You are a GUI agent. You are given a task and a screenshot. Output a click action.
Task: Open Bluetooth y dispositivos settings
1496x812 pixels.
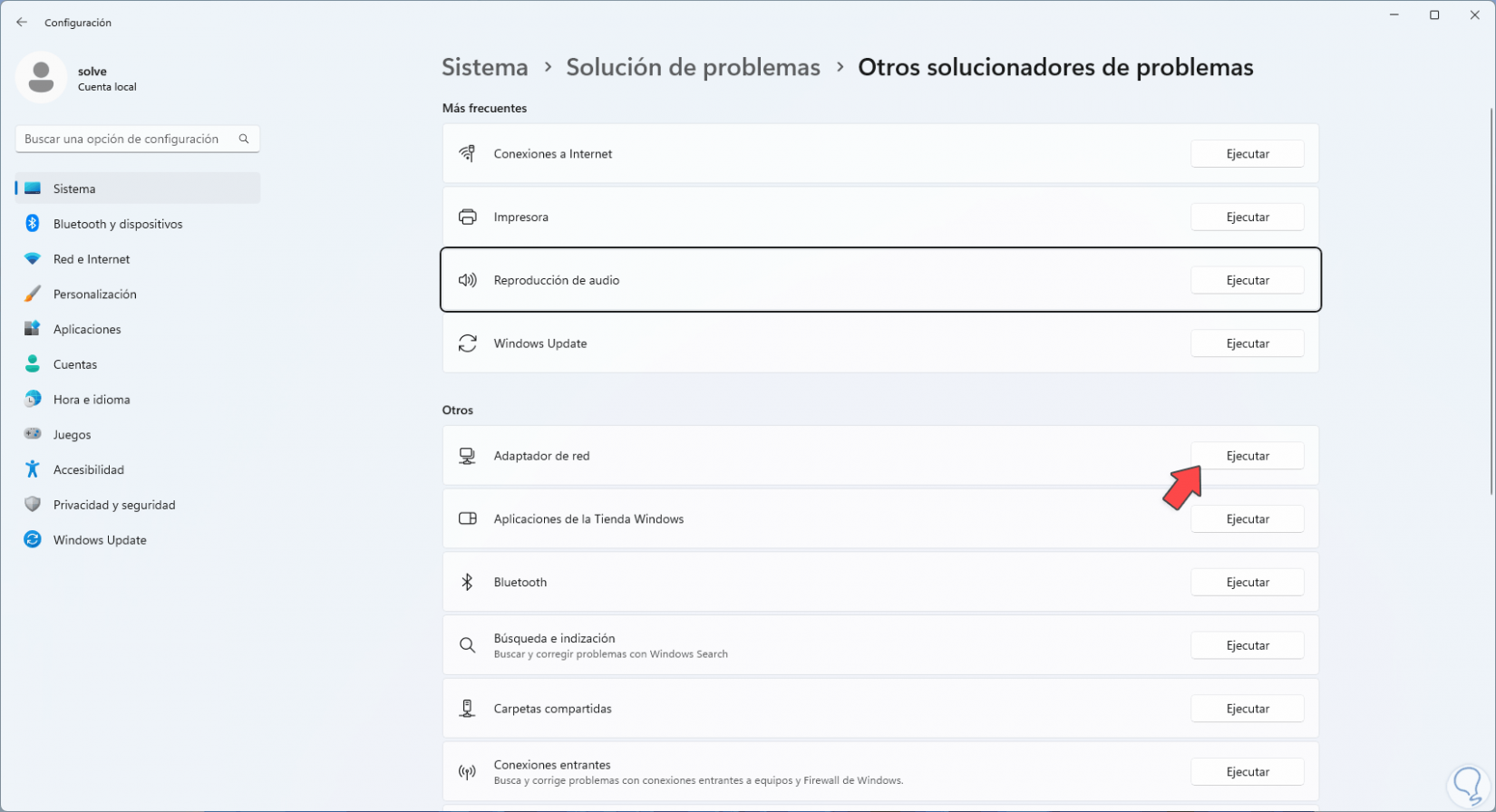tap(117, 224)
